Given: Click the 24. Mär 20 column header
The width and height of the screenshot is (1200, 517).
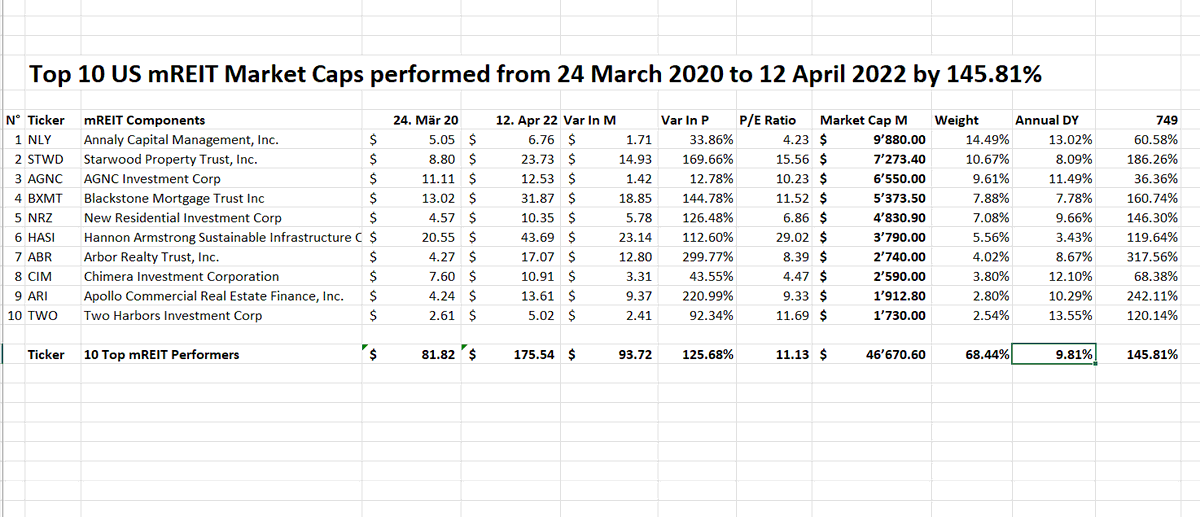Looking at the screenshot, I should (426, 120).
